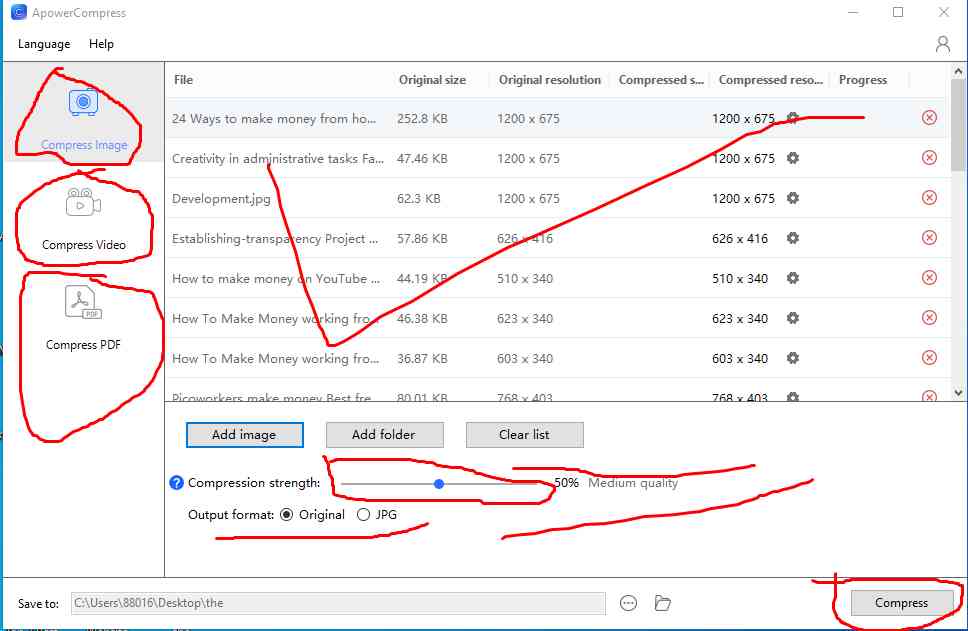
Task: Click the original size "47.46 KB"
Action: tap(422, 159)
